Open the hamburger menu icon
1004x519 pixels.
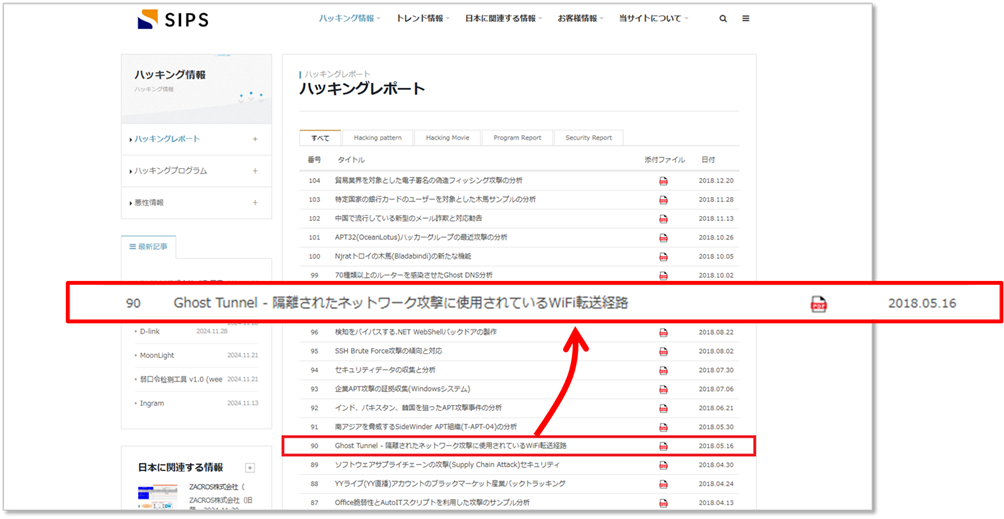tap(746, 19)
